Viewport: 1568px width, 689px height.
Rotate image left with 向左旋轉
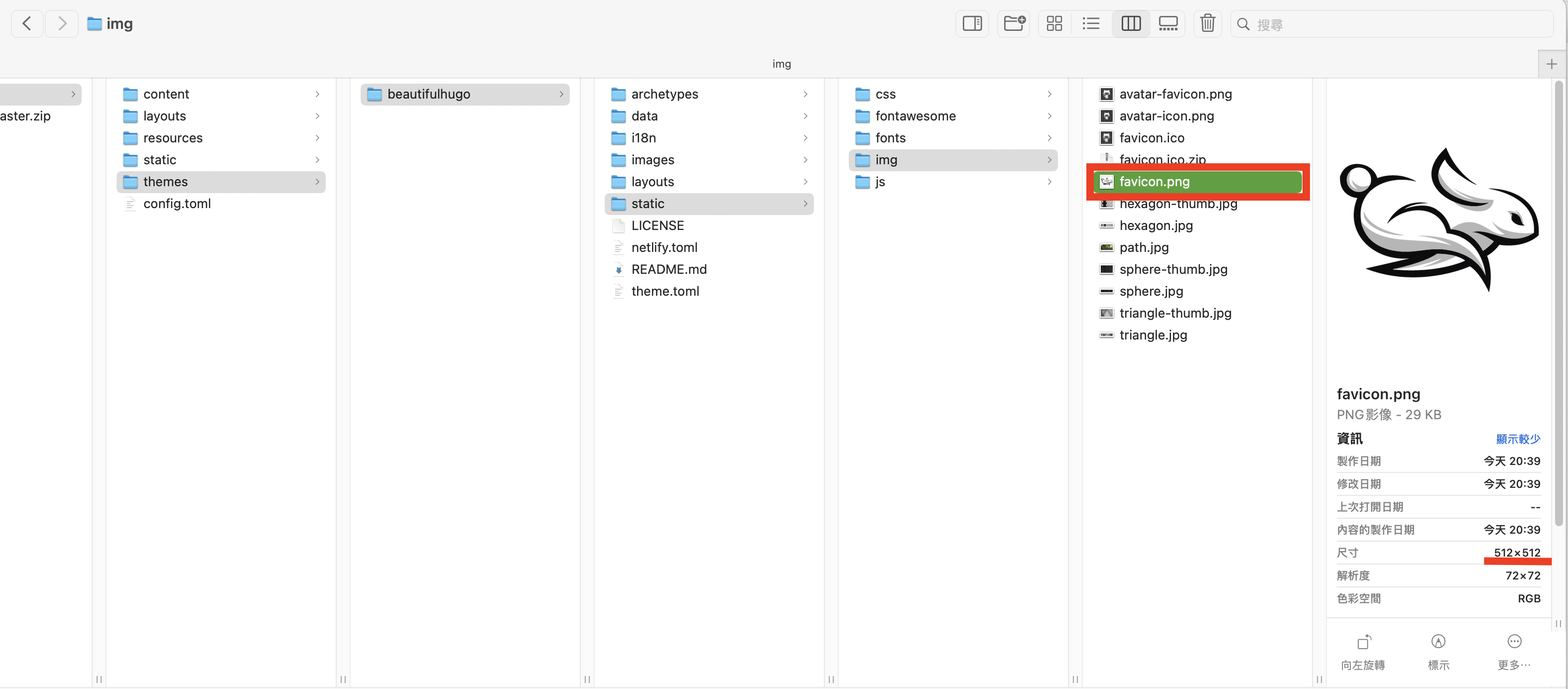coord(1363,652)
